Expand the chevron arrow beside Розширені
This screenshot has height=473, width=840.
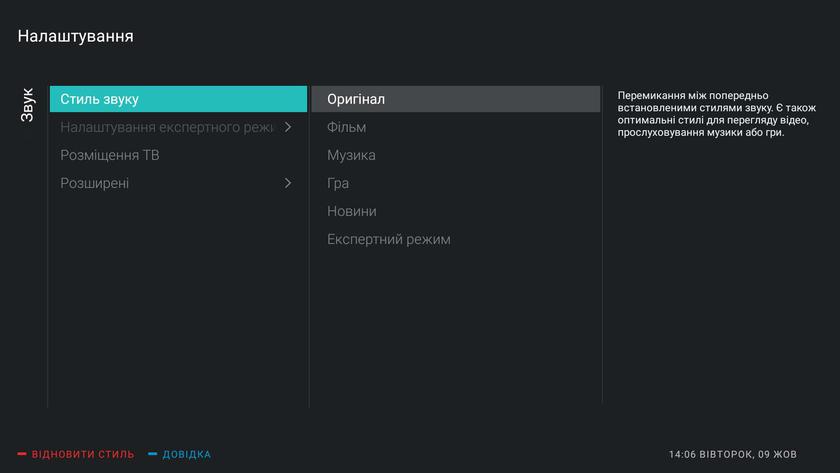point(288,183)
